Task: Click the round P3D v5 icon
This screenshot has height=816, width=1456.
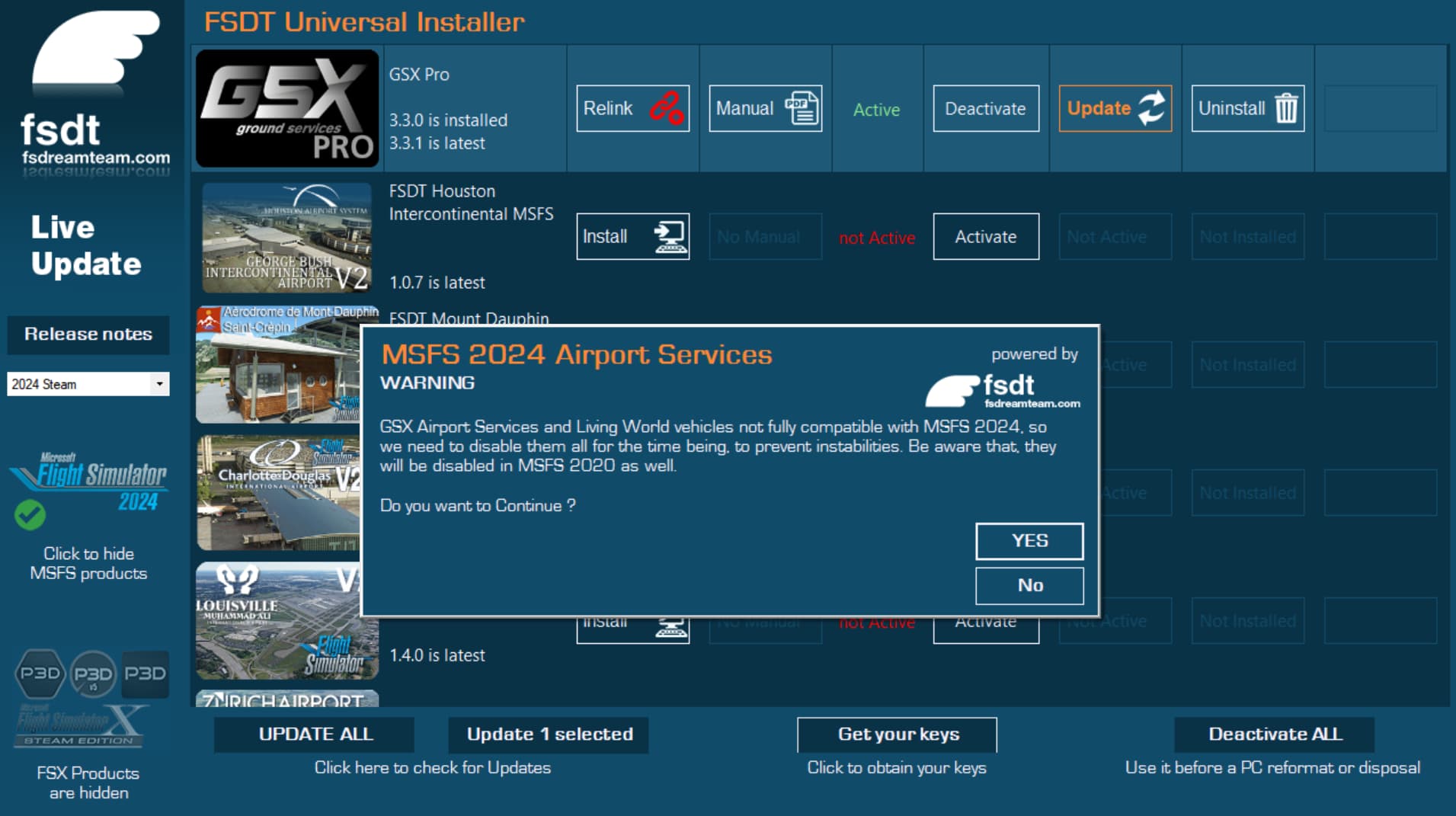Action: click(93, 674)
